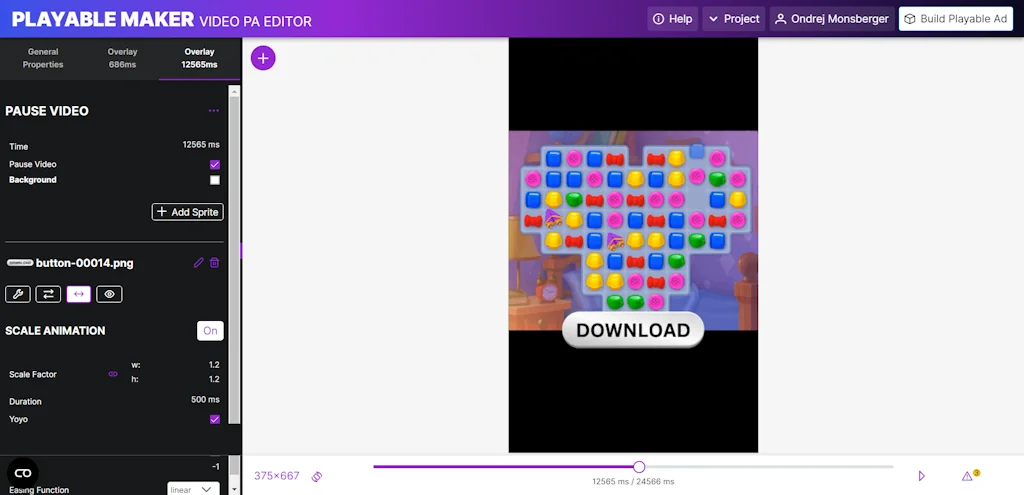1024x495 pixels.
Task: Delete button-00014.png sprite with trash icon
Action: tap(214, 263)
